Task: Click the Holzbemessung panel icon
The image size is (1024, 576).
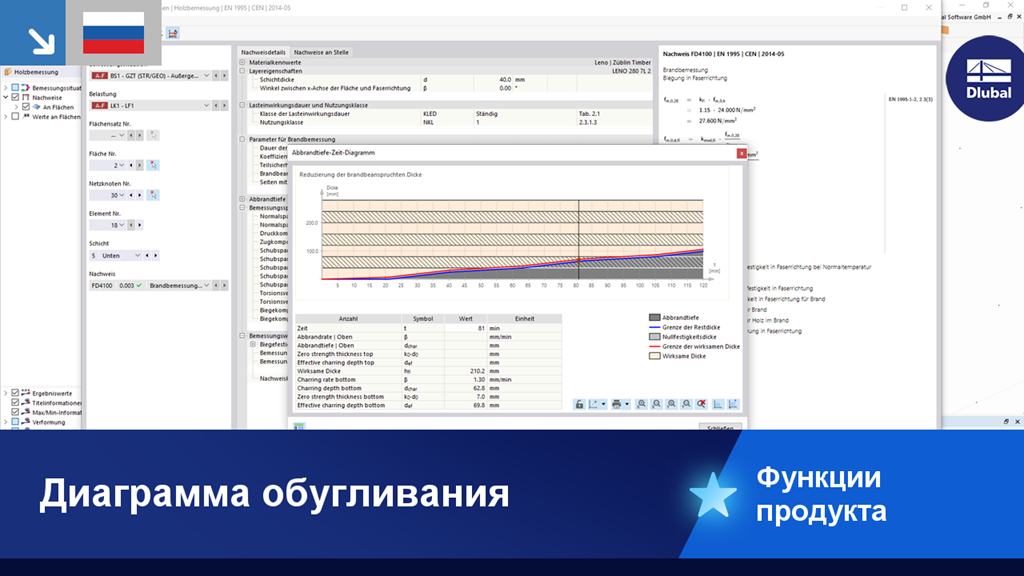Action: (8, 72)
